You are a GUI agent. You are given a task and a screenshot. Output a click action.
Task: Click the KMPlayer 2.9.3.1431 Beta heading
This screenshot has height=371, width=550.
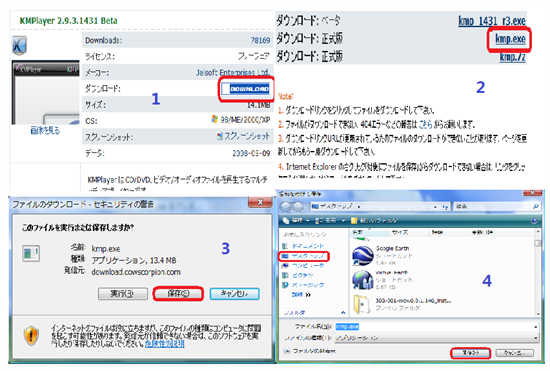click(x=68, y=21)
